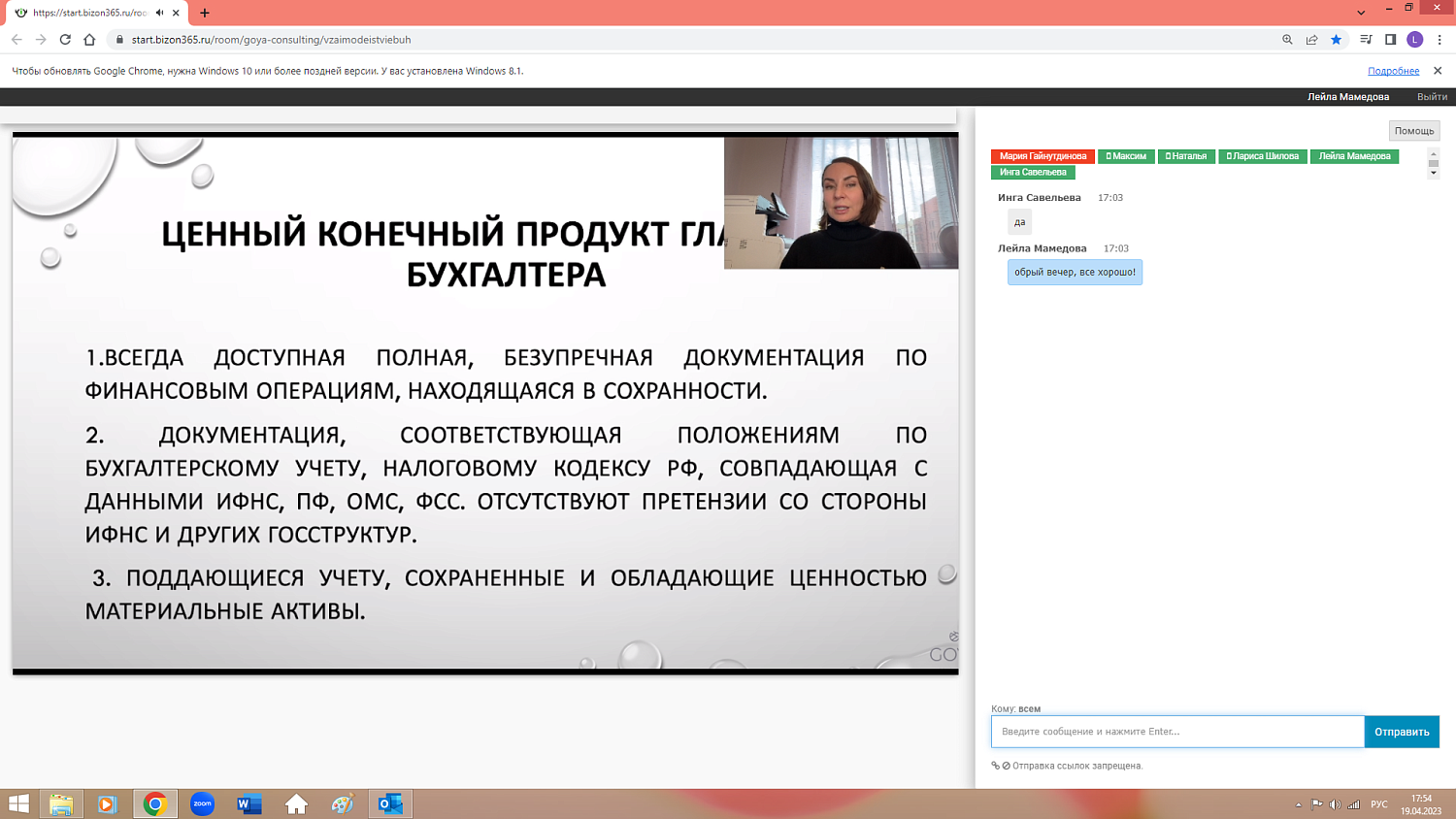Screen dimensions: 1456x819
Task: Launch Outlook from the taskbar
Action: [x=388, y=803]
